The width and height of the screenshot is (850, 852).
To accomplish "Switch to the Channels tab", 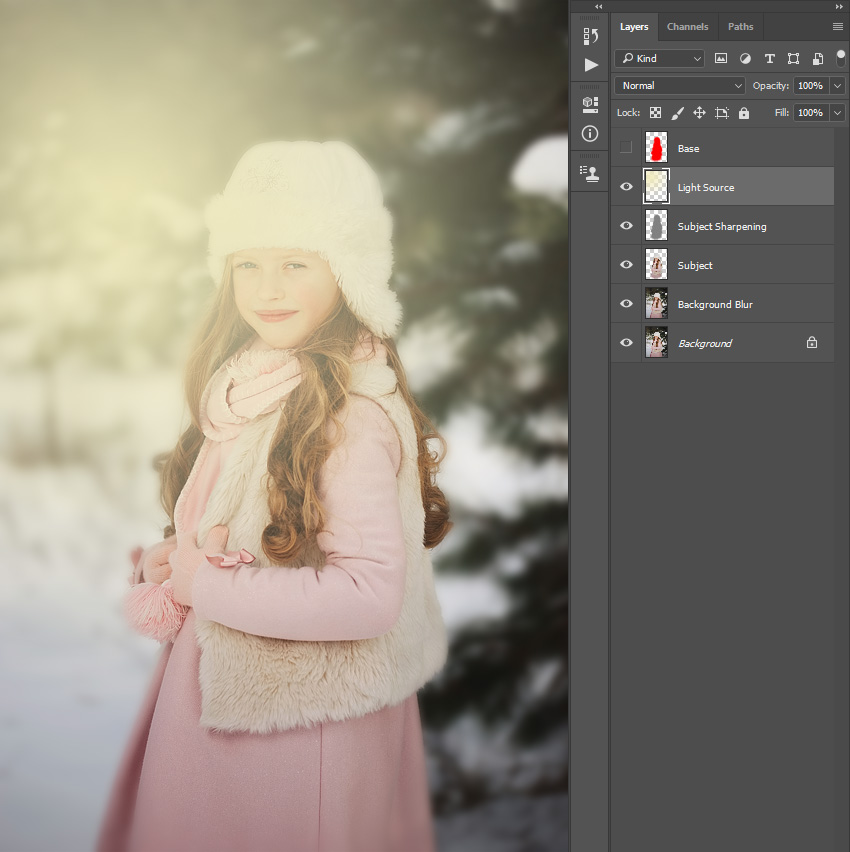I will tap(688, 27).
